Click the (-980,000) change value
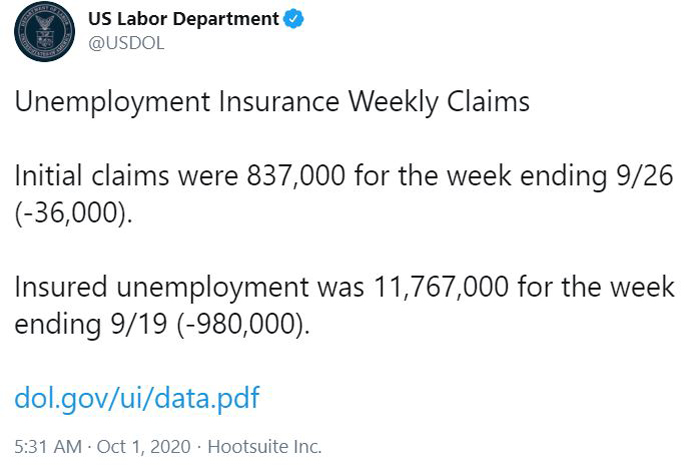This screenshot has width=700, height=465. click(x=243, y=324)
